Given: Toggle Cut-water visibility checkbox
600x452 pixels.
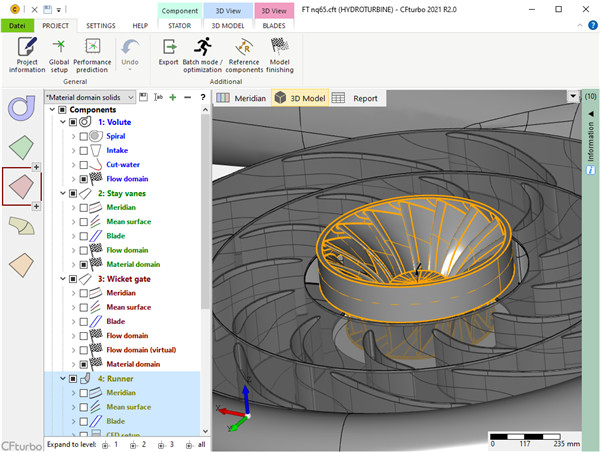Looking at the screenshot, I should [x=83, y=165].
